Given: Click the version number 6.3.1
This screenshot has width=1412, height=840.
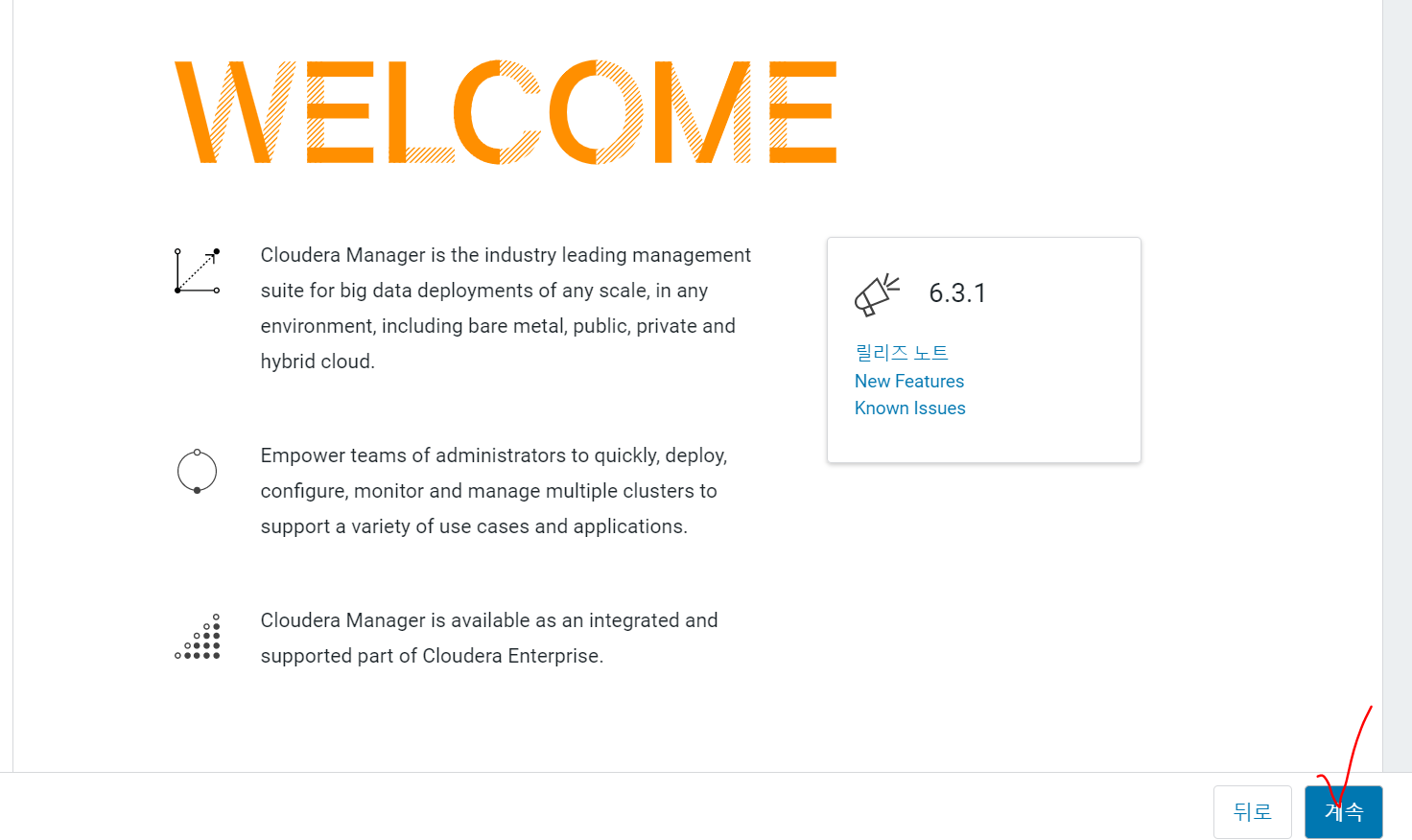Looking at the screenshot, I should [x=957, y=293].
